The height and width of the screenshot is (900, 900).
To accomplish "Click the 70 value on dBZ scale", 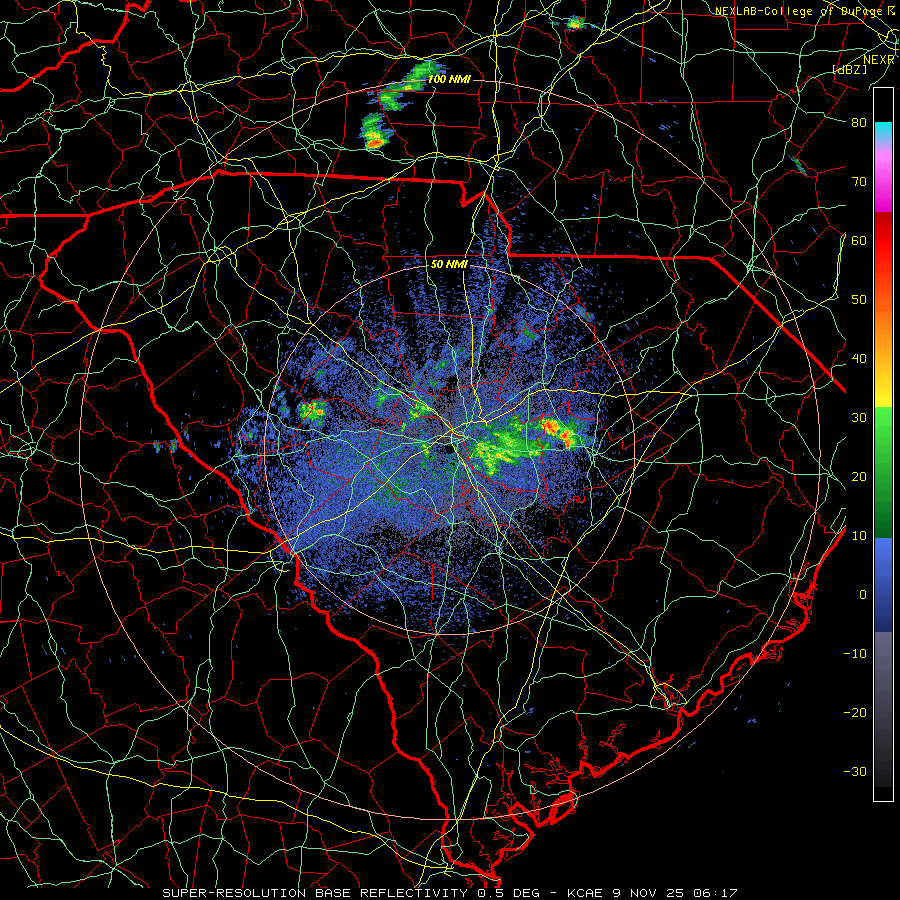I will coord(859,181).
